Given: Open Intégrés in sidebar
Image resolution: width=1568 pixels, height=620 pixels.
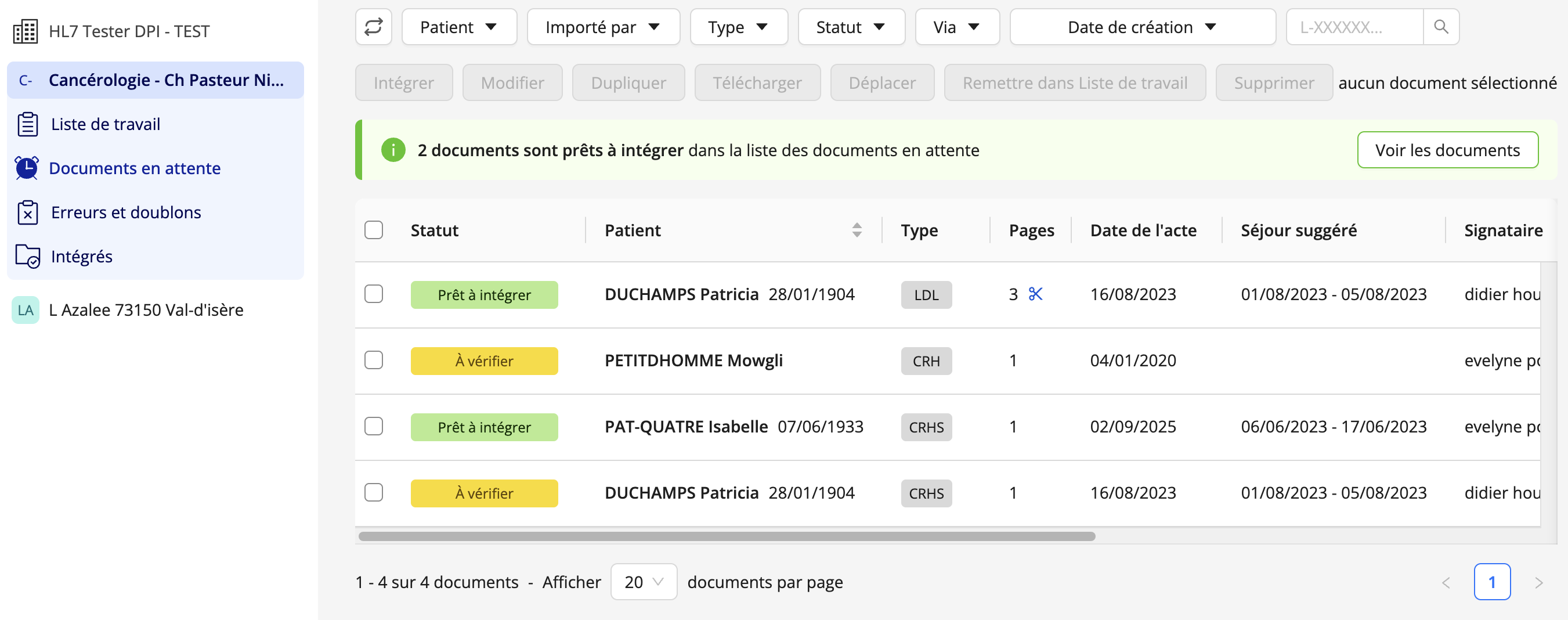Looking at the screenshot, I should [155, 257].
